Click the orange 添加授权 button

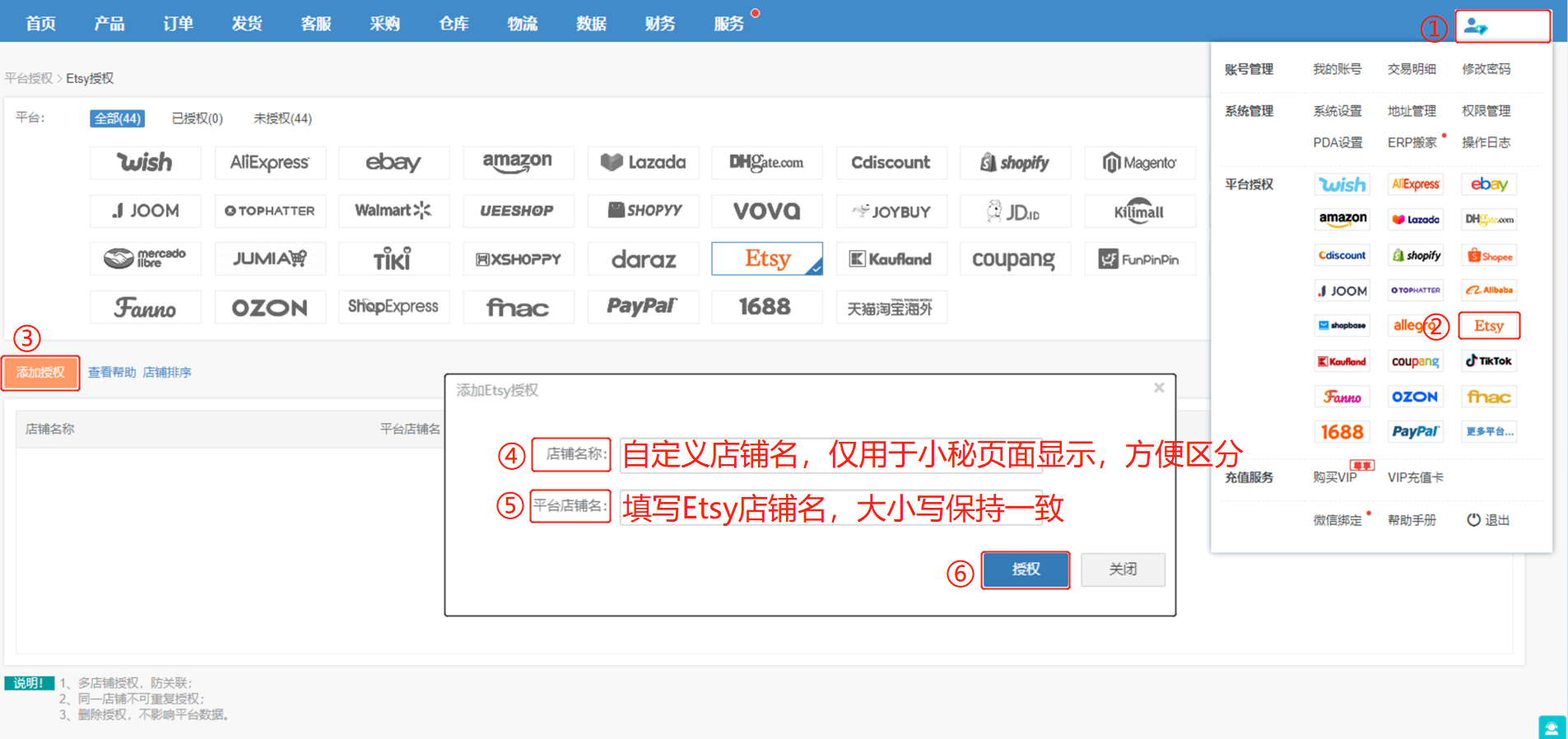tap(40, 373)
